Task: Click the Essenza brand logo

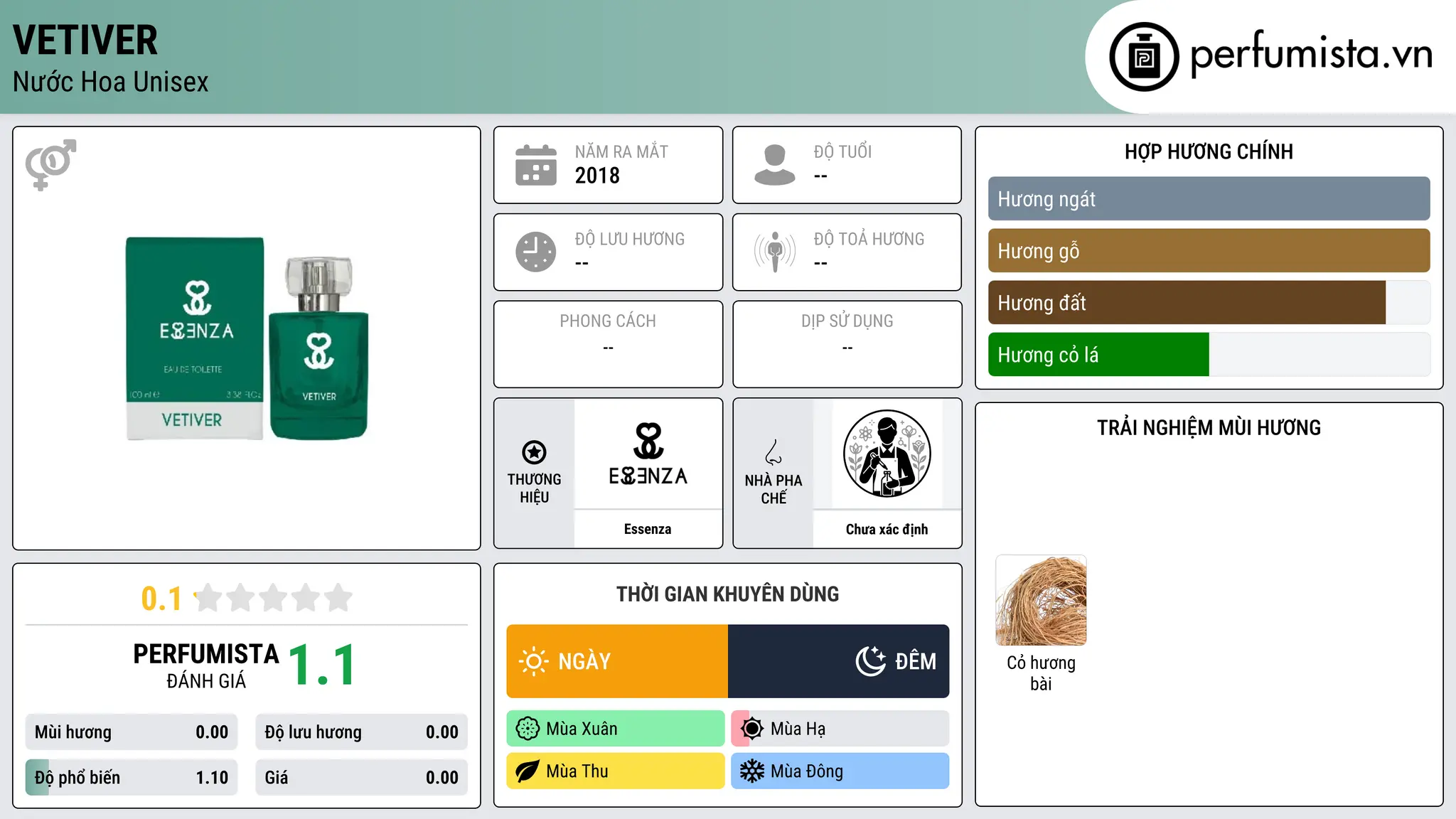Action: tap(648, 454)
